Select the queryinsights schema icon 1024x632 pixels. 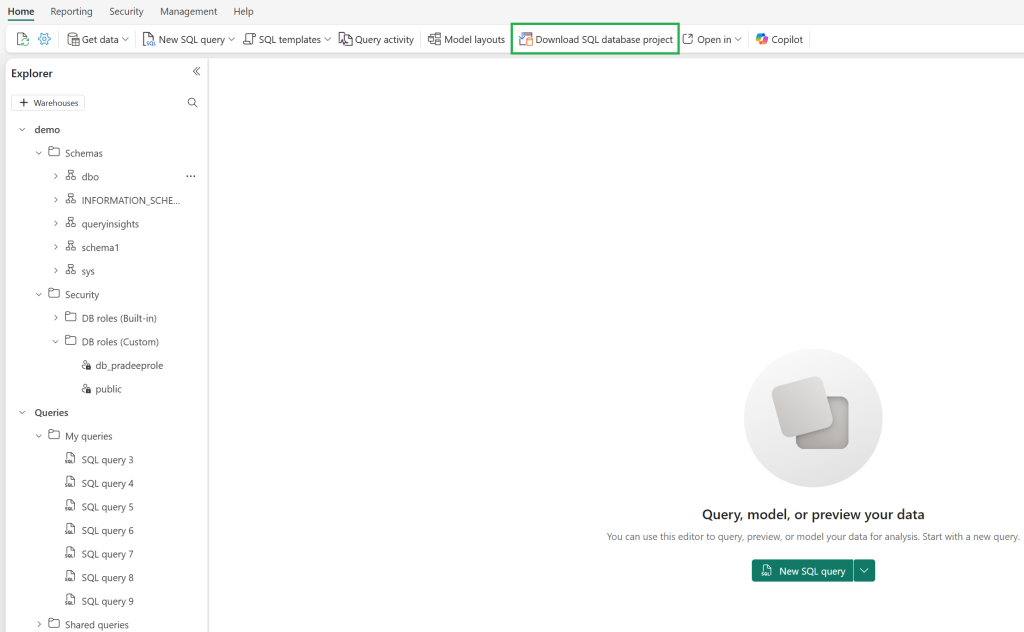pyautogui.click(x=71, y=222)
